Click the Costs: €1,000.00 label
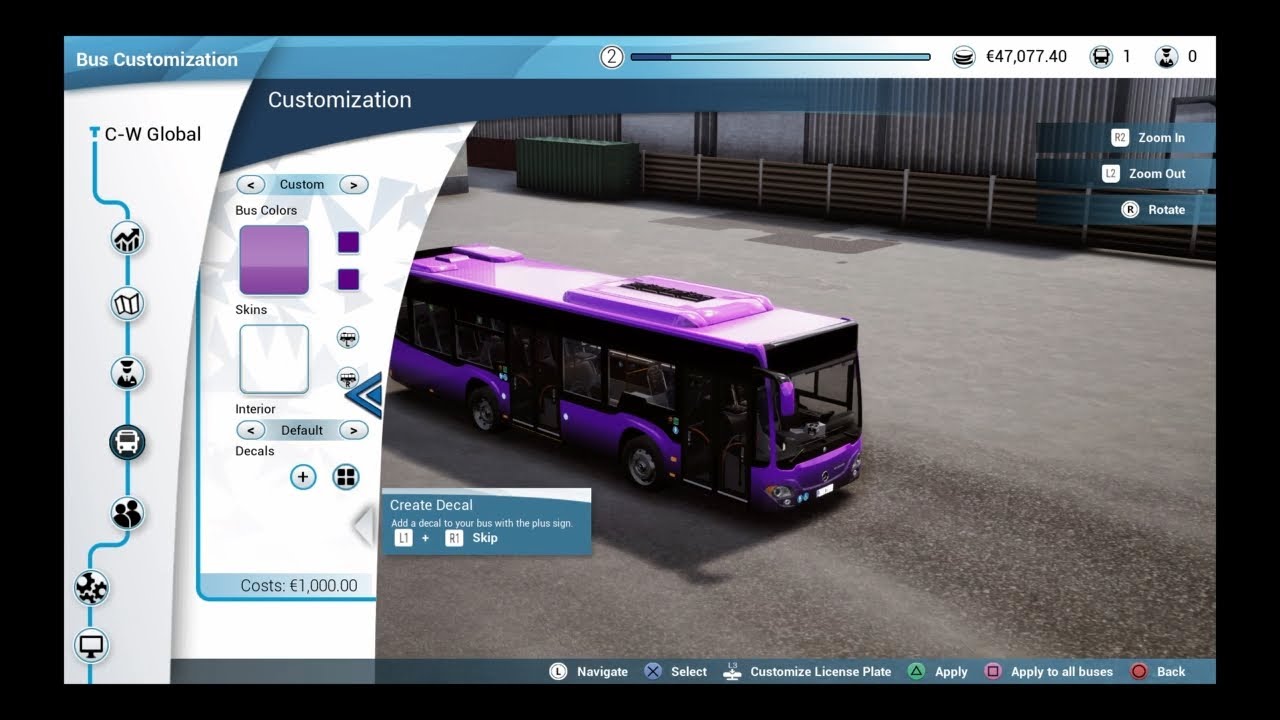Viewport: 1280px width, 720px height. coord(298,586)
